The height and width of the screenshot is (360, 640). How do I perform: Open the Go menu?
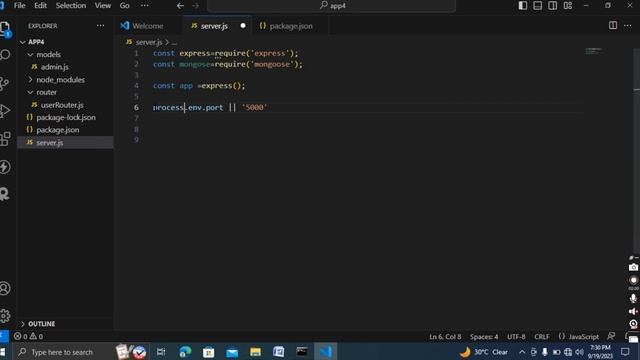[x=124, y=5]
